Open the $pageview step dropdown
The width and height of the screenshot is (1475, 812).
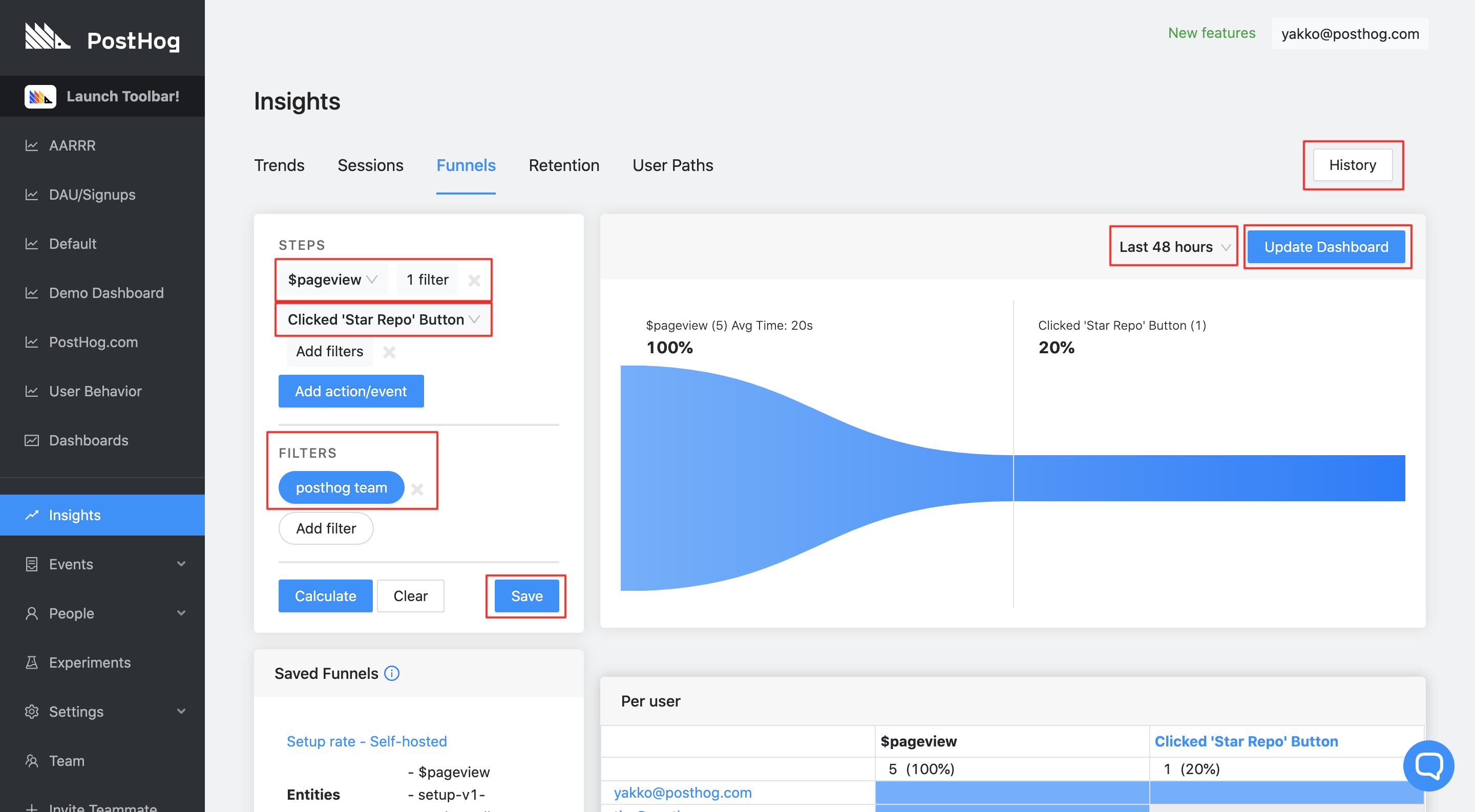click(332, 280)
